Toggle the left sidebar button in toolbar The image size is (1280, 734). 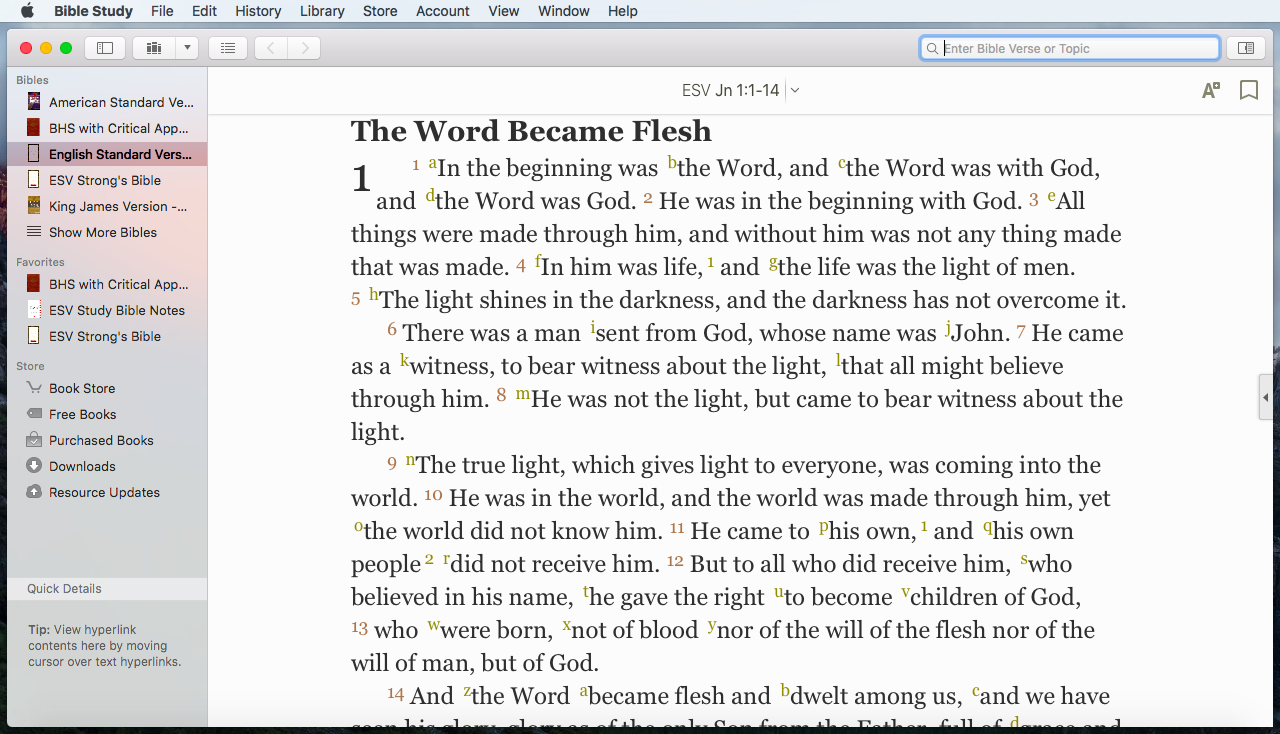tap(105, 48)
